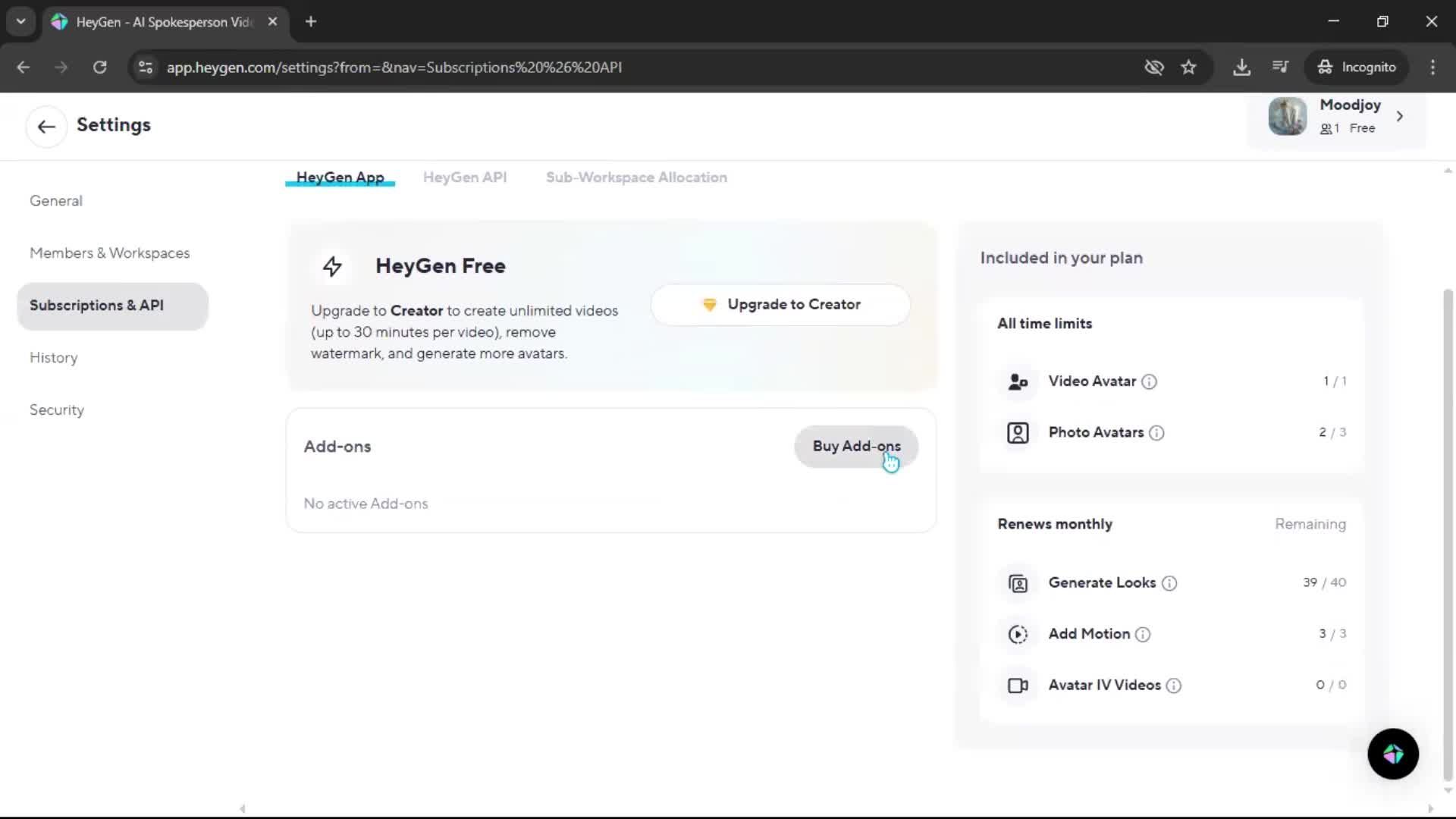Open the Sub-Workspace Allocation tab
The image size is (1456, 819).
[x=636, y=177]
